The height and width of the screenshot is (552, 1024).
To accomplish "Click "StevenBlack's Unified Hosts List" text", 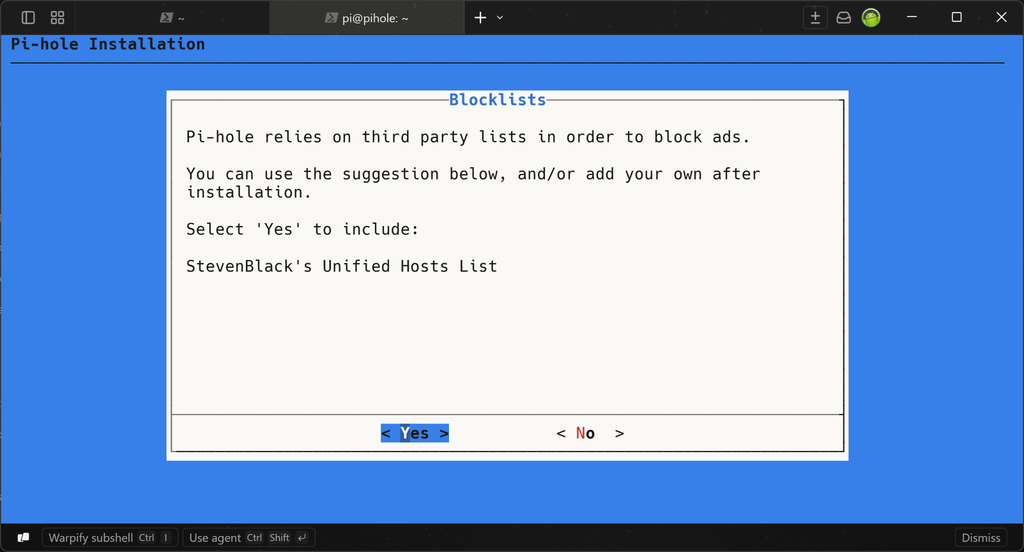I will 342,266.
